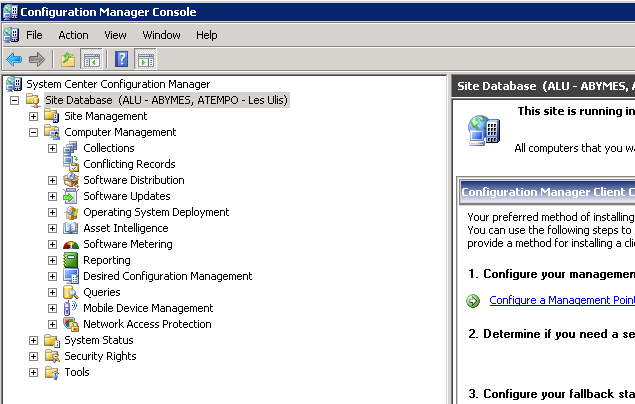The height and width of the screenshot is (404, 635).
Task: Toggle the Show/Hide Console Tree button
Action: point(91,60)
